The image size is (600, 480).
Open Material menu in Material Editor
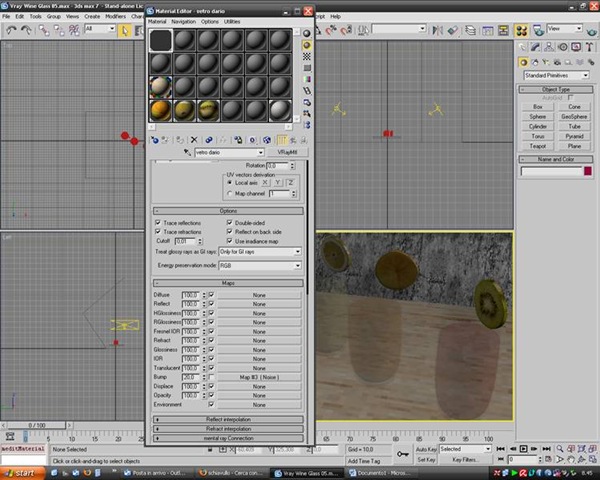(157, 22)
